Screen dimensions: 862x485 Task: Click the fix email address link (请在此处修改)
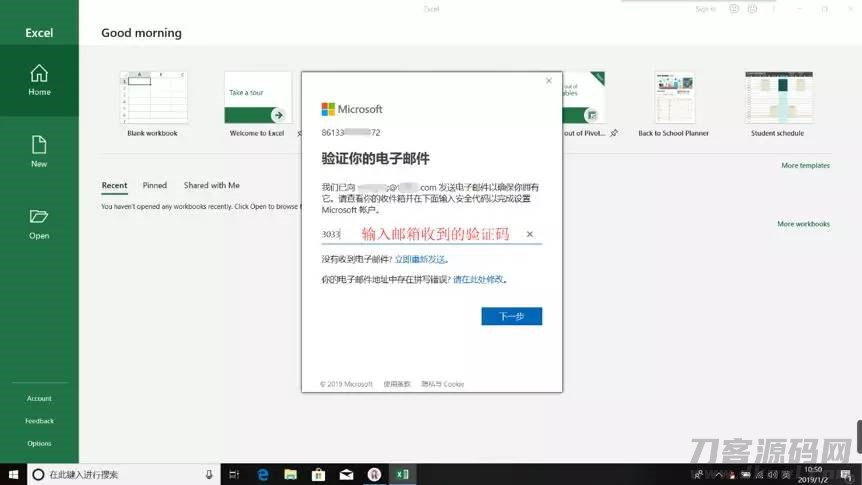tap(478, 279)
